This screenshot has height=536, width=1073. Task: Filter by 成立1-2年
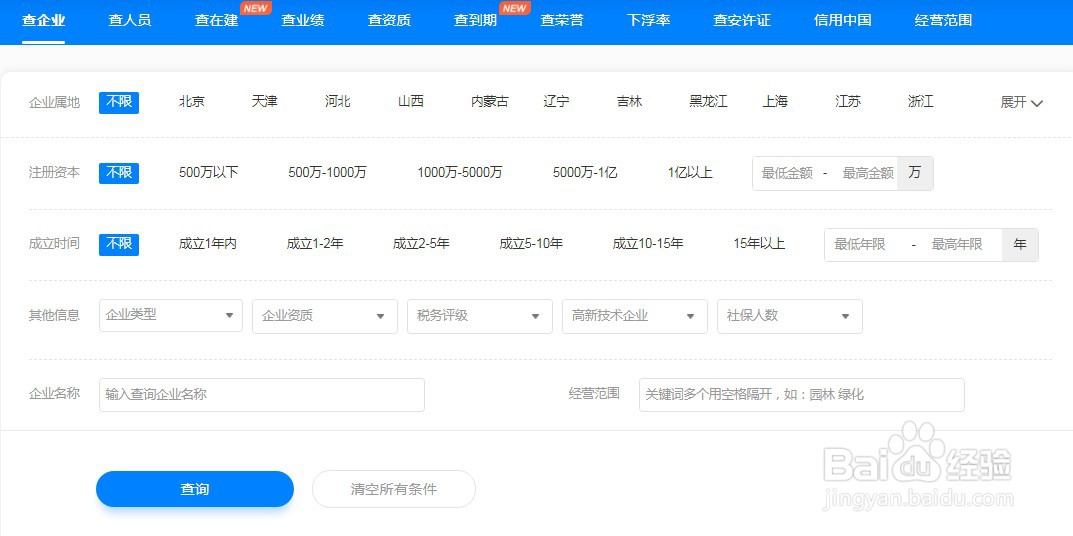pyautogui.click(x=315, y=244)
